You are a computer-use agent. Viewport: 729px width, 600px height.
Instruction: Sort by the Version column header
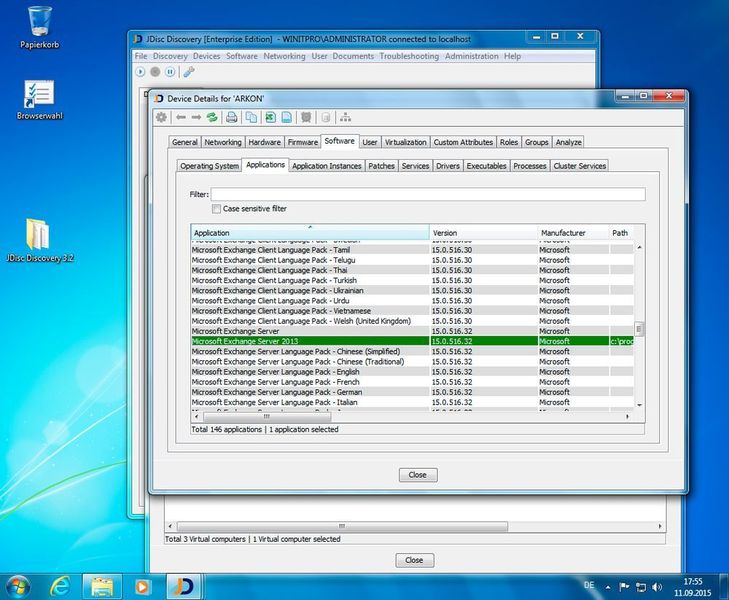(x=484, y=232)
